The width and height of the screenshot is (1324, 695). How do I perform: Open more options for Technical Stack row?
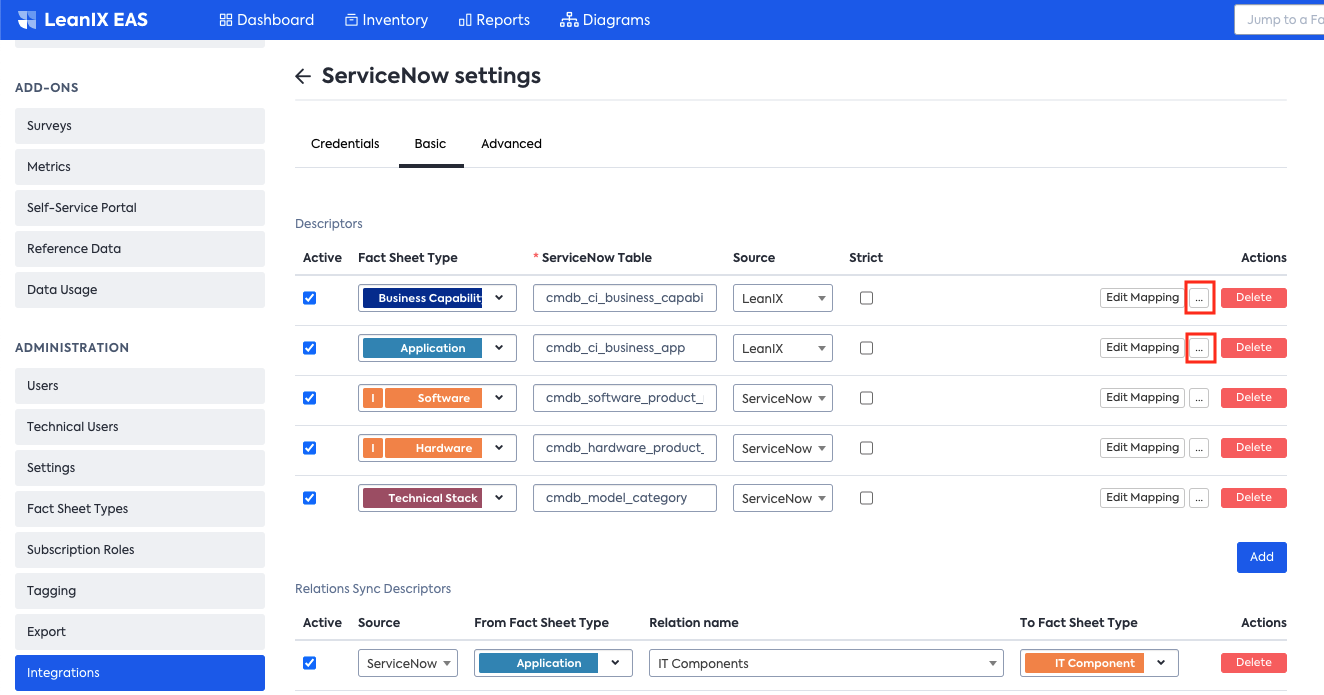click(1199, 498)
